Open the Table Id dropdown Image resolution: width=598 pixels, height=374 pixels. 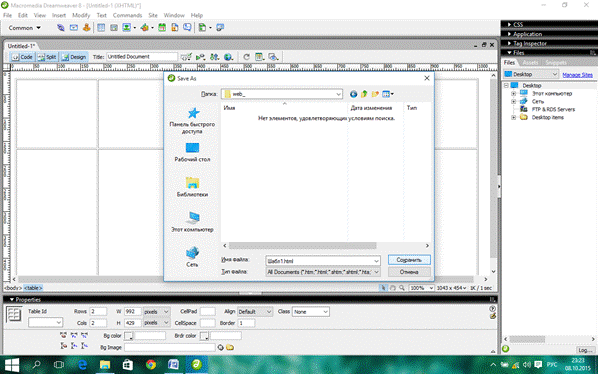pos(45,323)
